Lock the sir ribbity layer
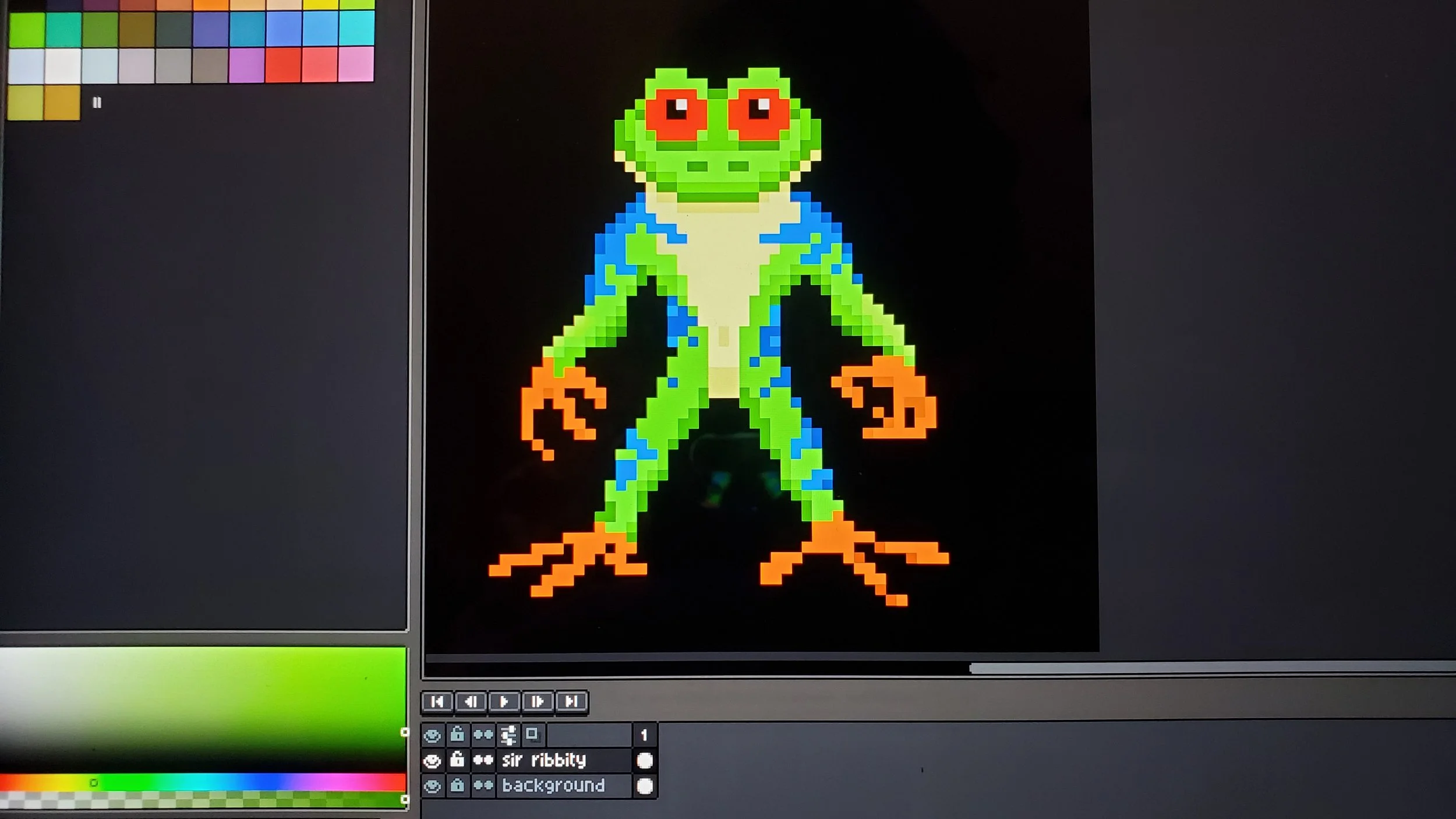 click(457, 760)
